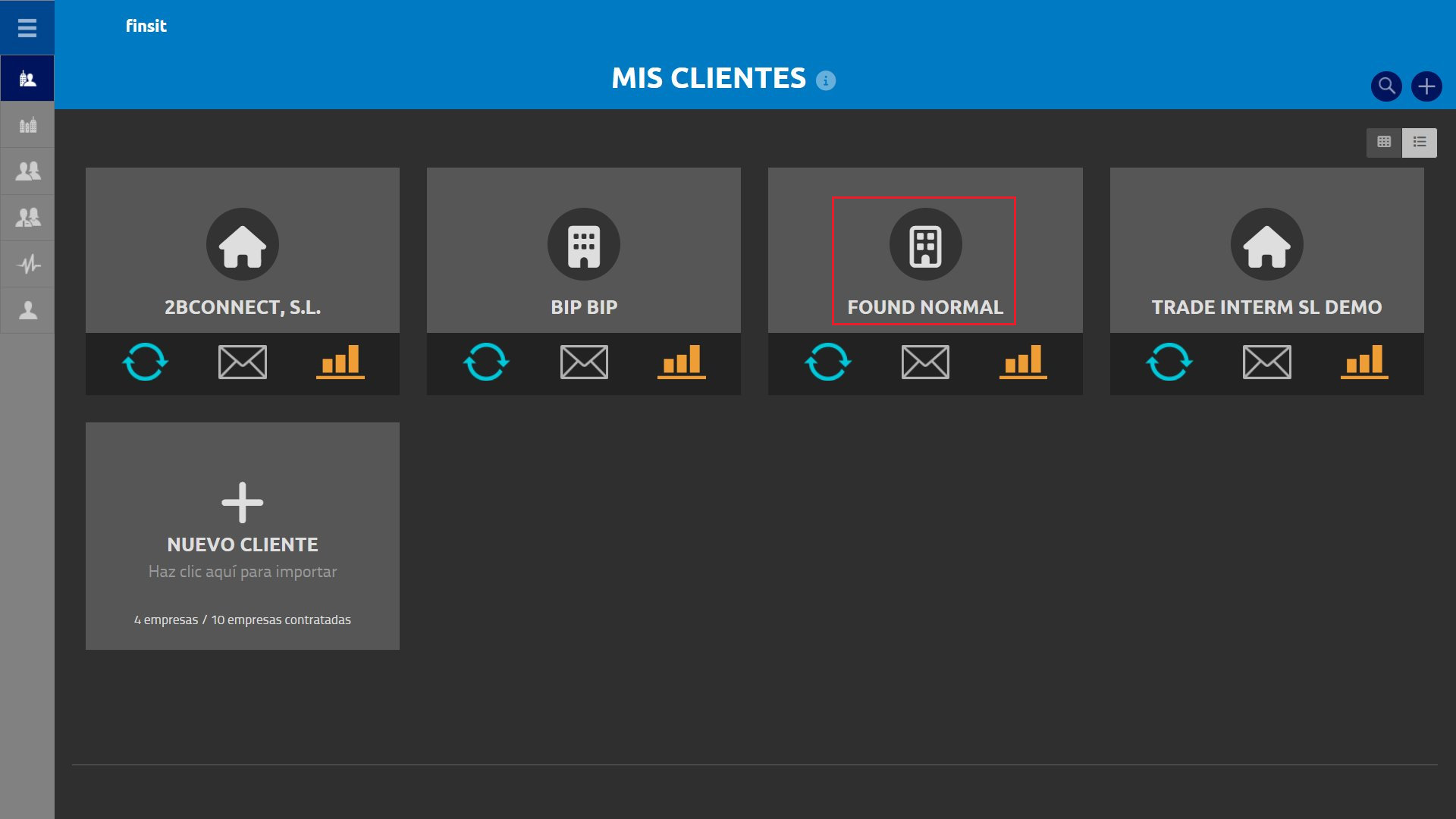Screen dimensions: 1456x819
Task: Click the BIP BIP name label
Action: coord(584,307)
